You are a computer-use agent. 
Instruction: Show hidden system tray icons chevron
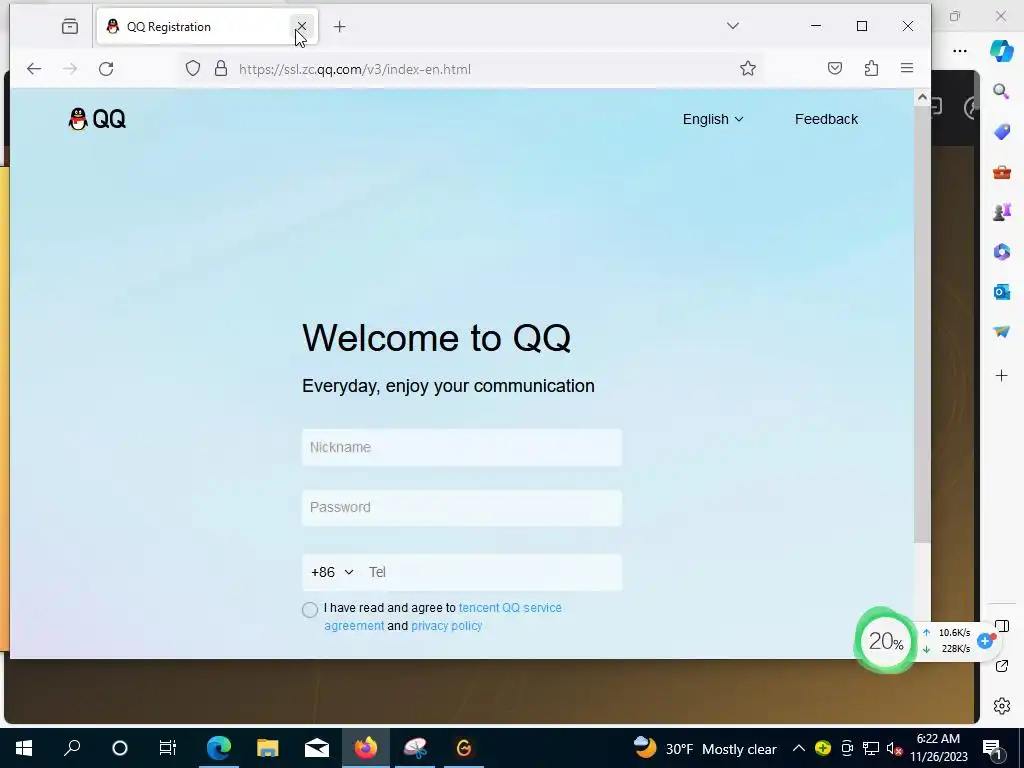point(799,748)
